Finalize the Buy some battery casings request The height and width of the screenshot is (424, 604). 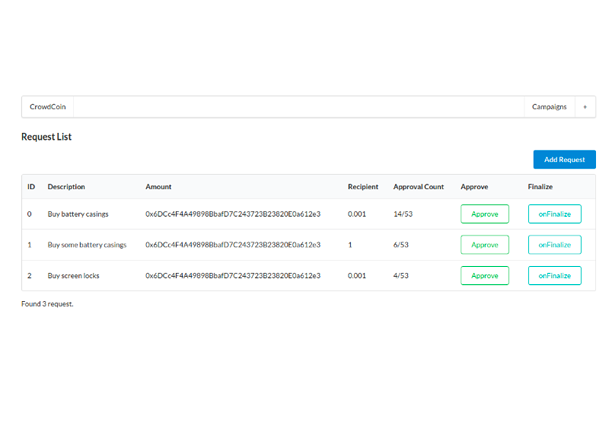[554, 245]
